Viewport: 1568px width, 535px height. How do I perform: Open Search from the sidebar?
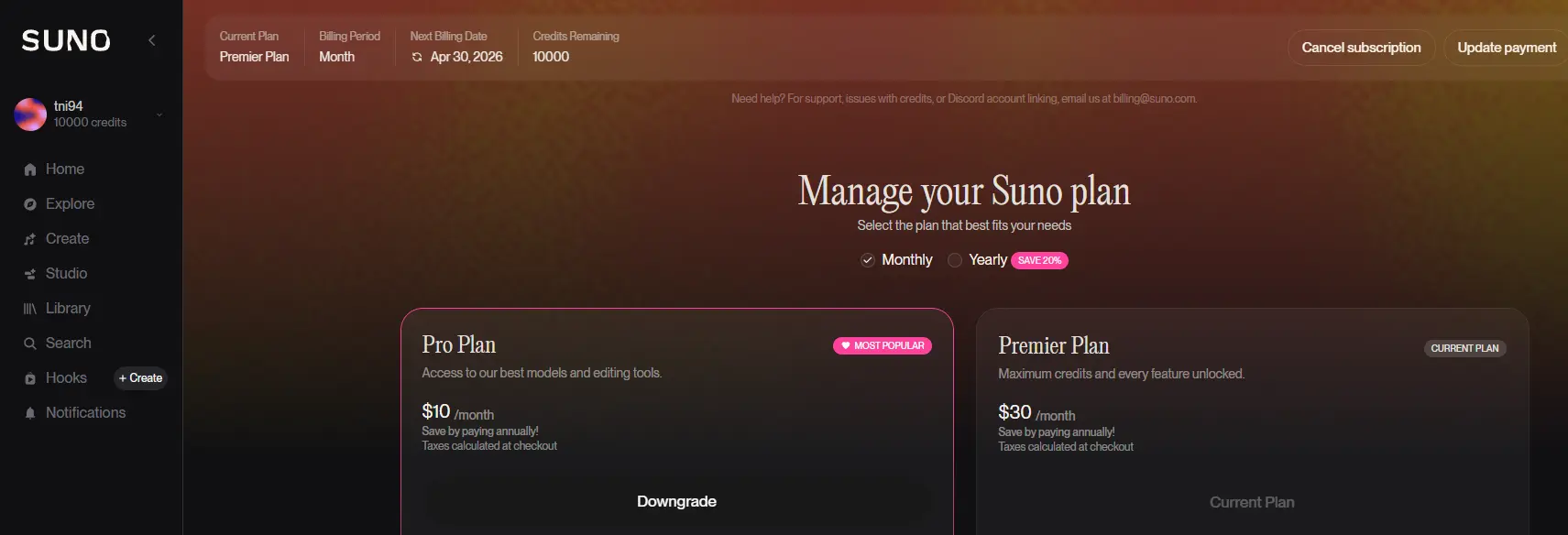69,344
